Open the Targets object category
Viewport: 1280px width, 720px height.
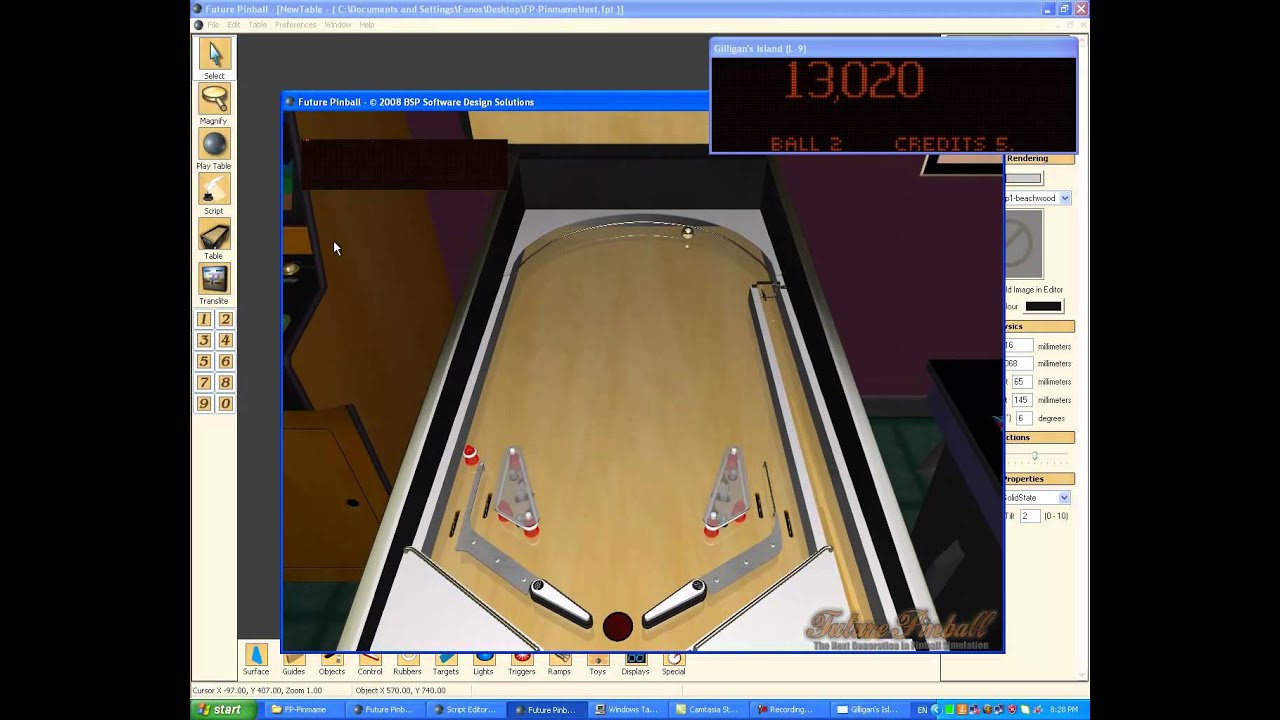click(x=446, y=663)
